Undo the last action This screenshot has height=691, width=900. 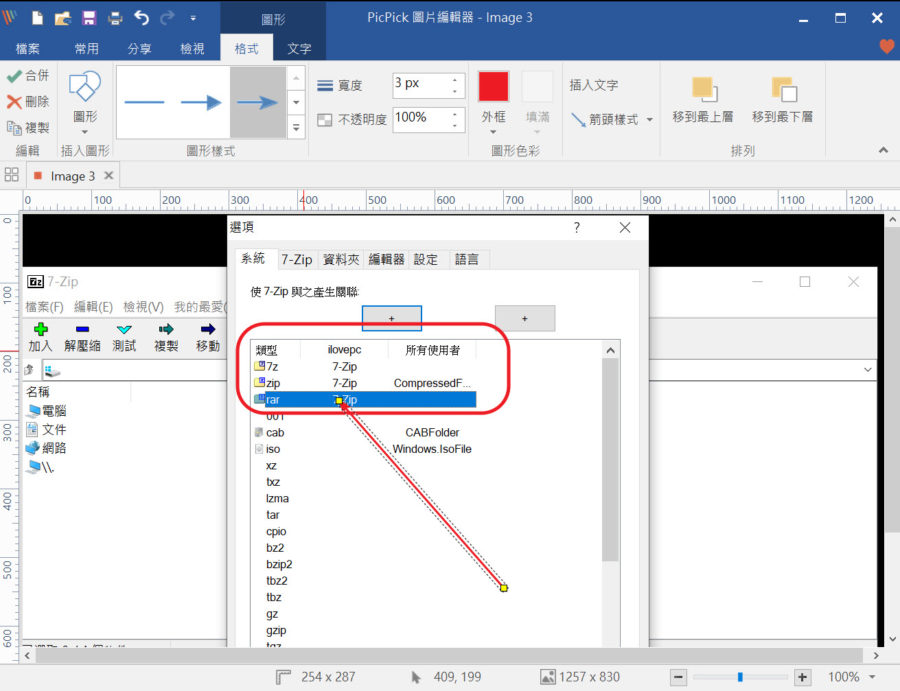click(x=142, y=18)
